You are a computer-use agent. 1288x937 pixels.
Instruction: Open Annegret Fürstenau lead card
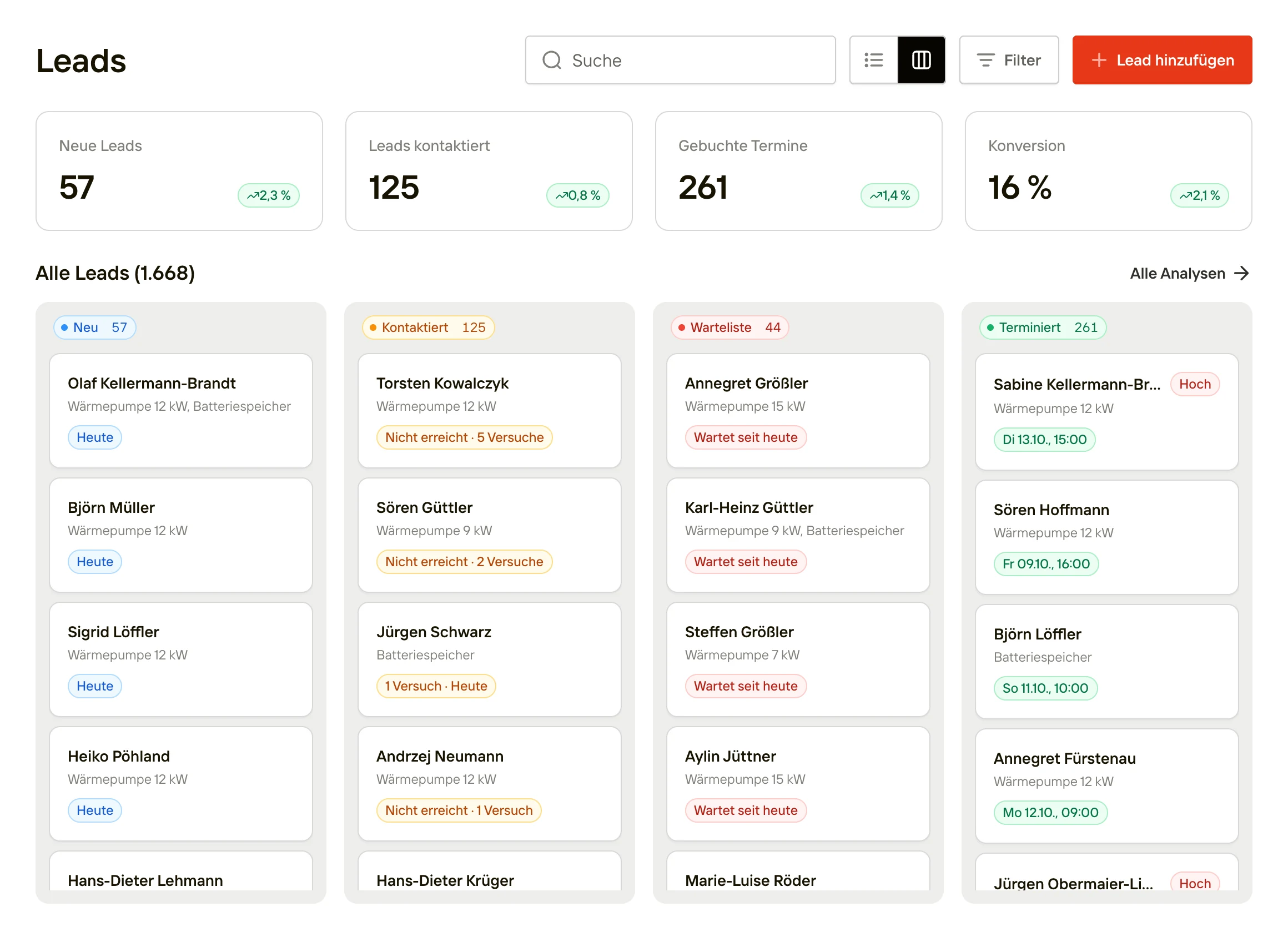click(1107, 787)
